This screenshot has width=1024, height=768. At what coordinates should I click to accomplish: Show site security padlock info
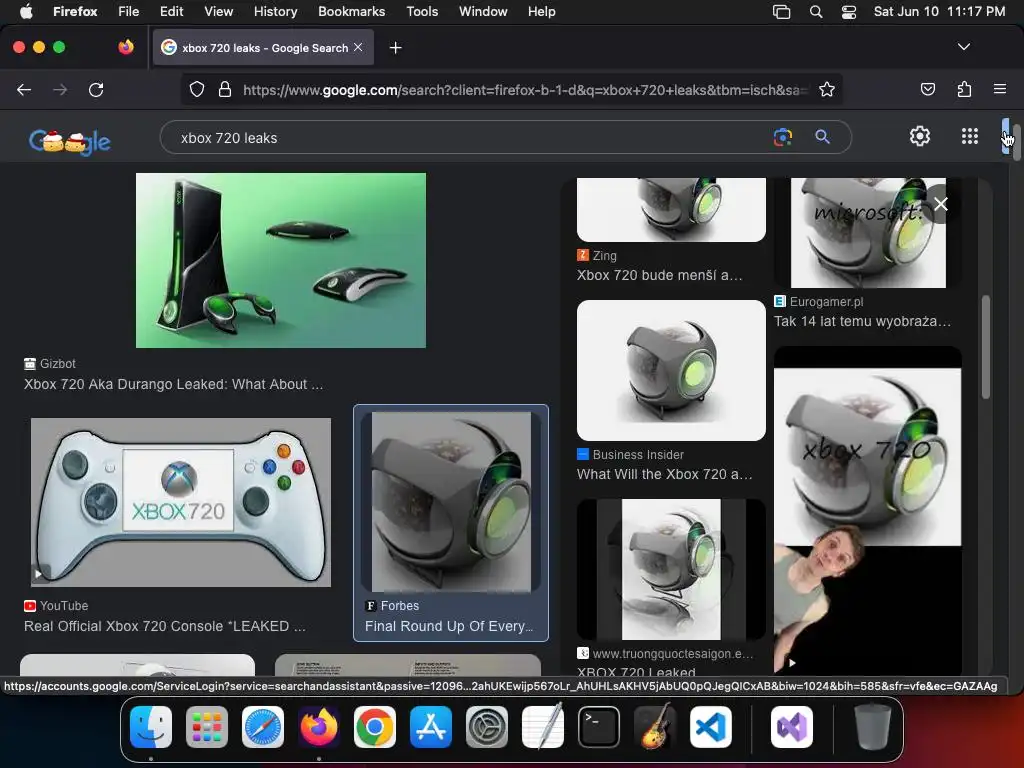pyautogui.click(x=225, y=89)
